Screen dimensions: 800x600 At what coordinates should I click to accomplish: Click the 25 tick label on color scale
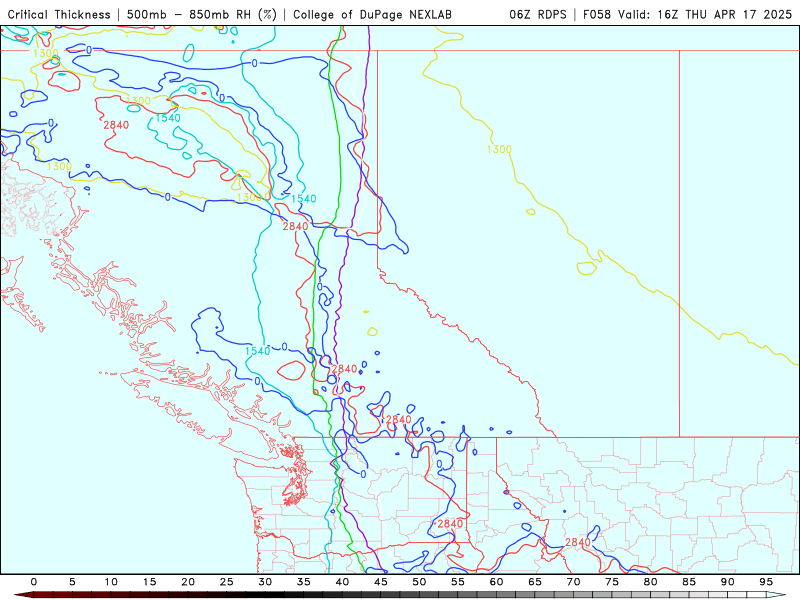pos(227,582)
